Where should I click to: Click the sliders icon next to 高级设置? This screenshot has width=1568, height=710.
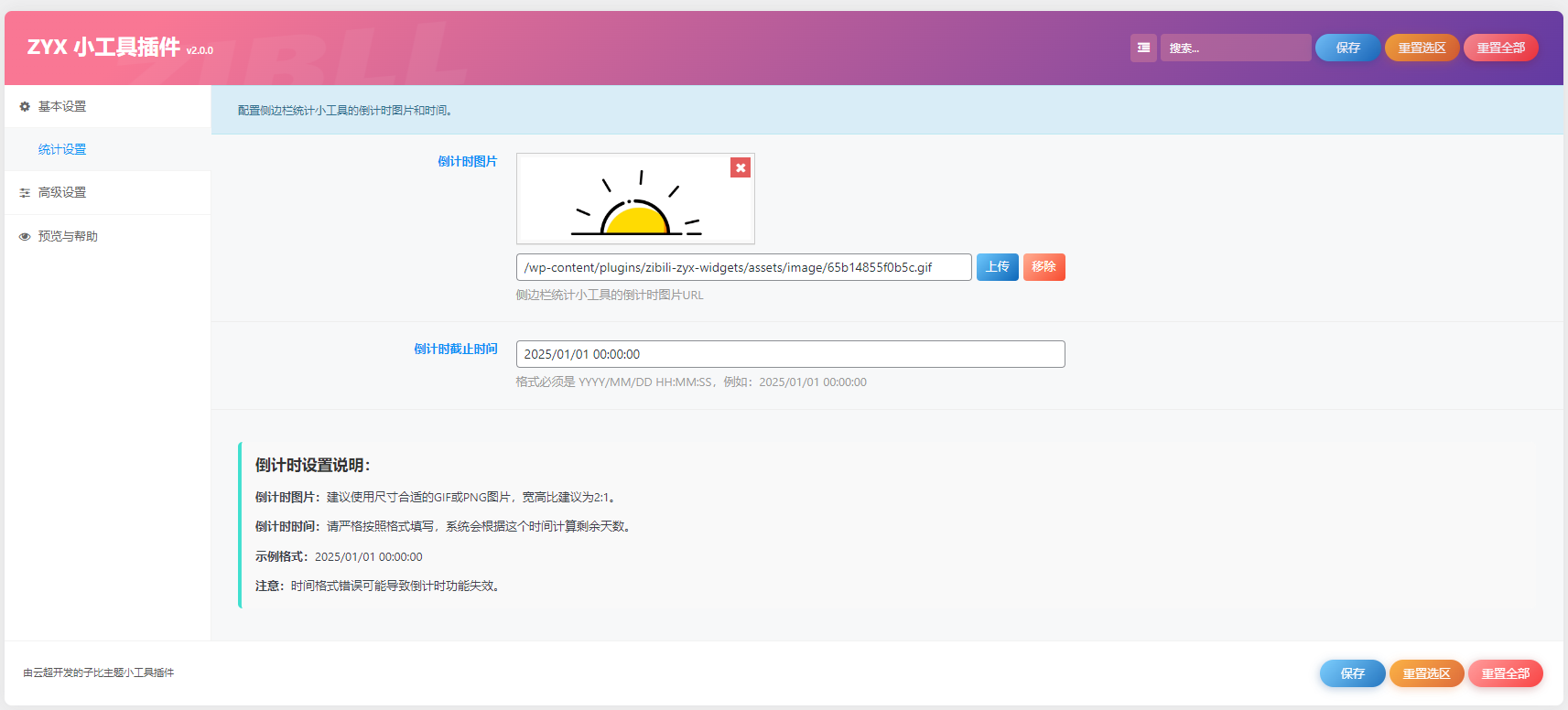25,193
